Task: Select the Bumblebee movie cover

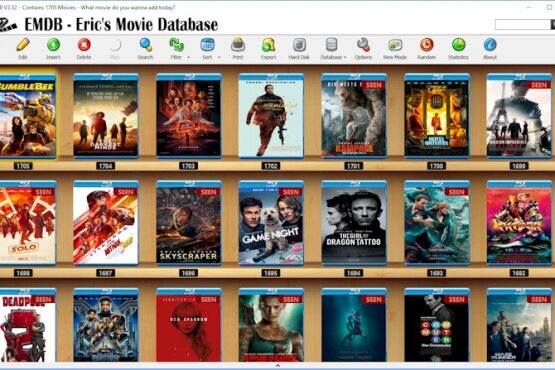Action: point(28,116)
